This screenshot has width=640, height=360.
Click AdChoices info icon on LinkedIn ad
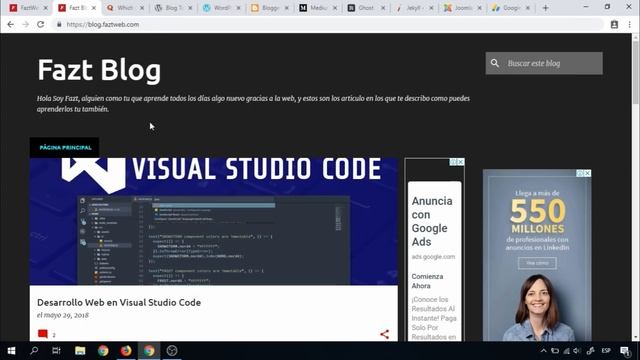tap(580, 173)
